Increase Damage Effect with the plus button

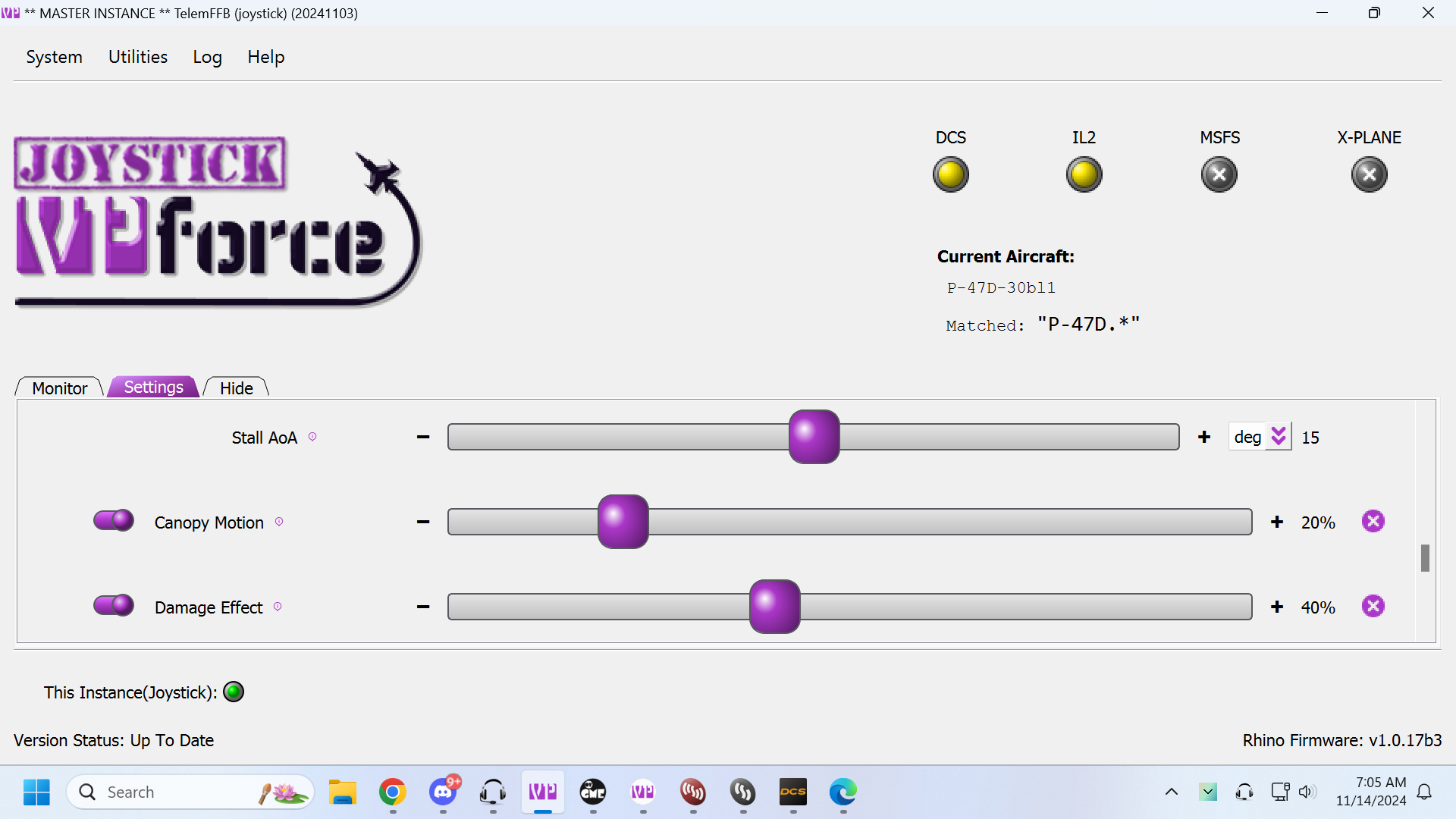(x=1277, y=607)
